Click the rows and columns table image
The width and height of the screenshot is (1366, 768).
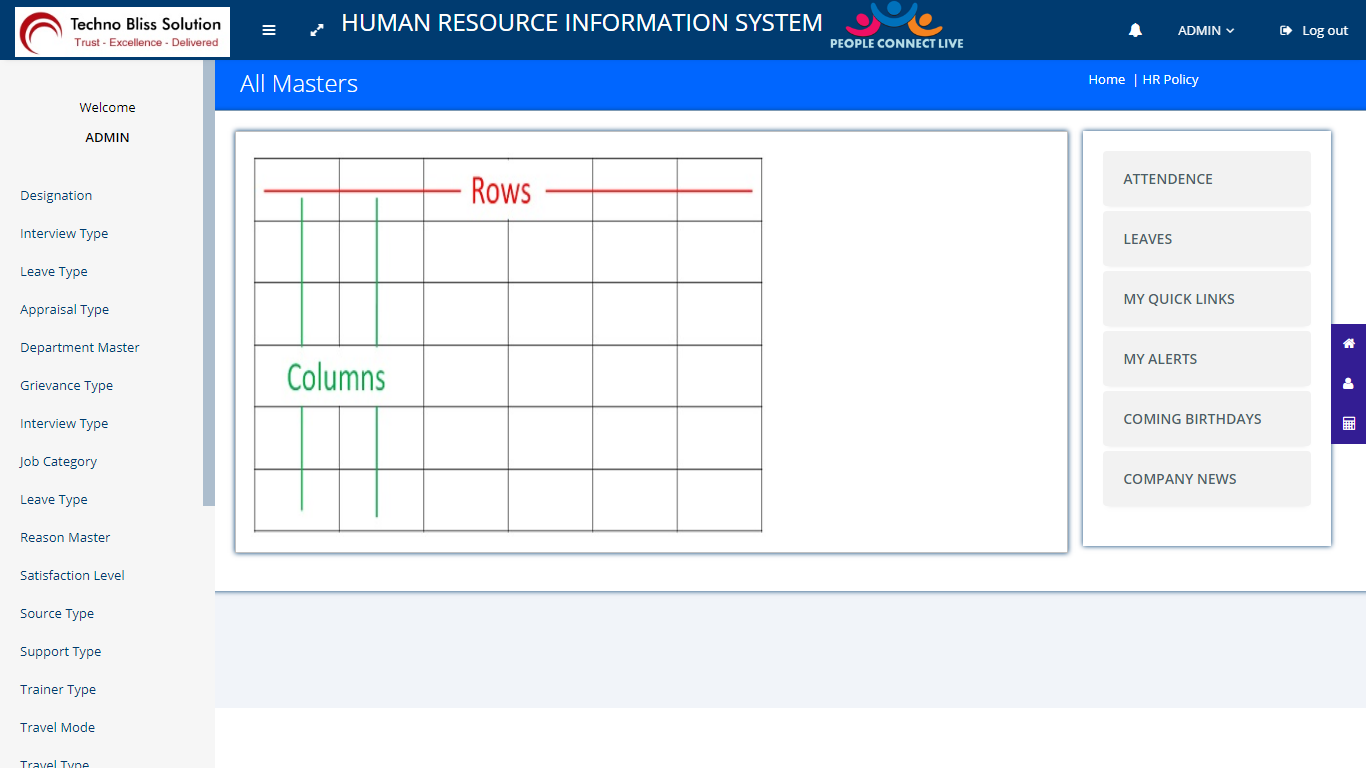pyautogui.click(x=508, y=345)
